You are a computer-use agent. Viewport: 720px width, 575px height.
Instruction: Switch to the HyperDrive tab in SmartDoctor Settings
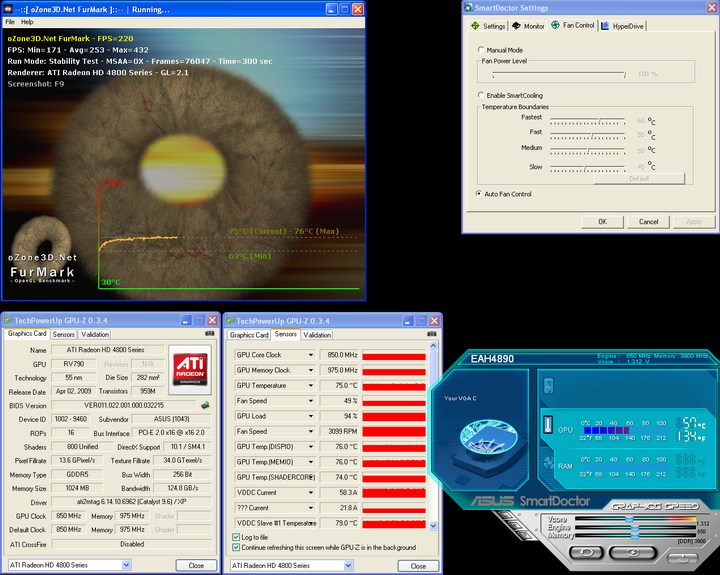[x=623, y=26]
